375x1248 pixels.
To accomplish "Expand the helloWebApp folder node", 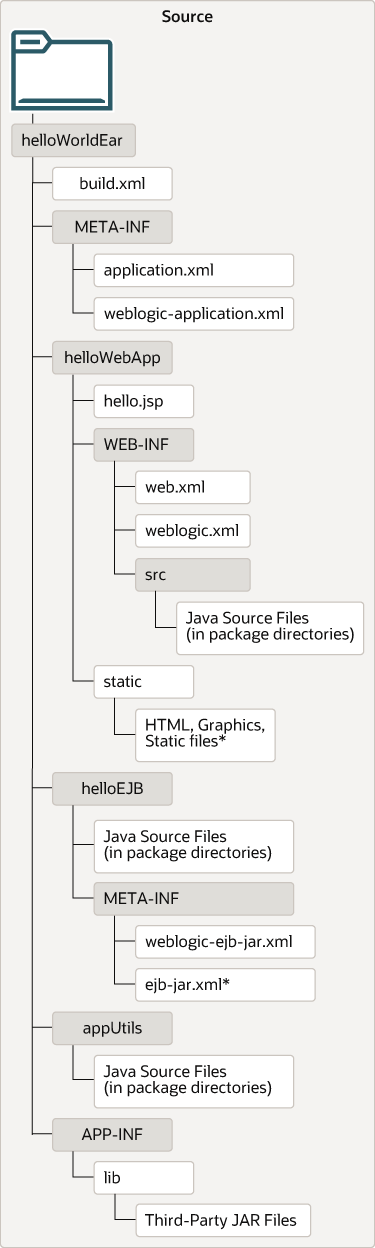I will click(x=113, y=357).
